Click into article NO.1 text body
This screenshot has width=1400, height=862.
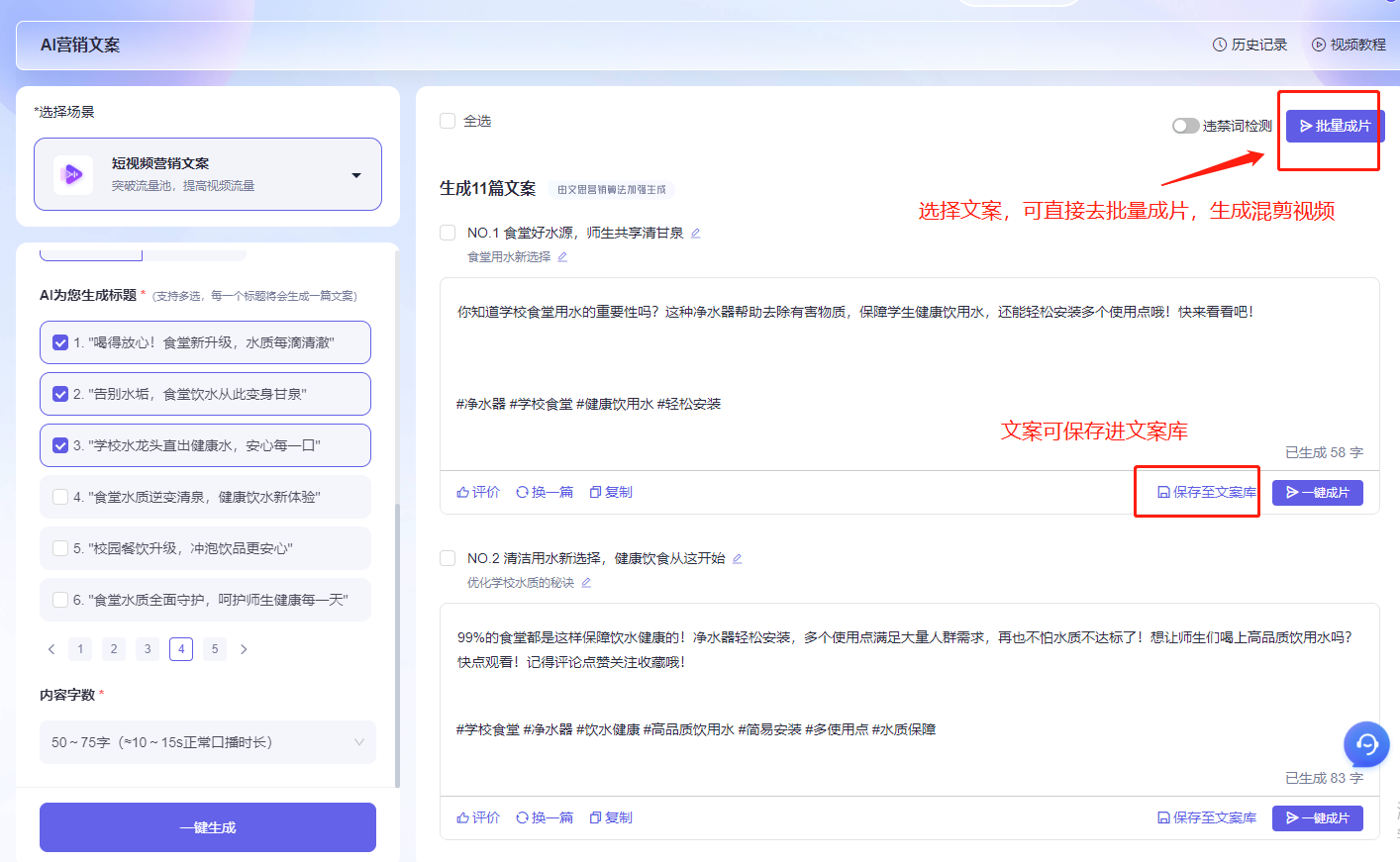point(909,357)
